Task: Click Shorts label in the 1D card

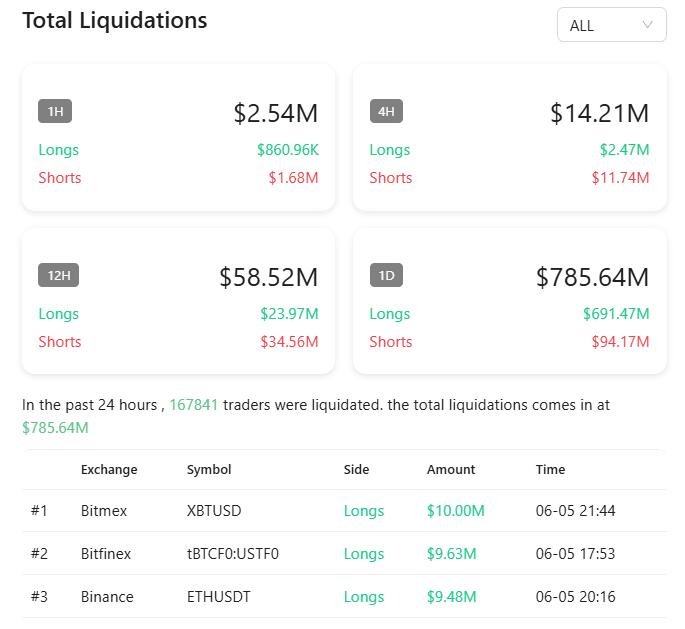Action: coord(391,342)
